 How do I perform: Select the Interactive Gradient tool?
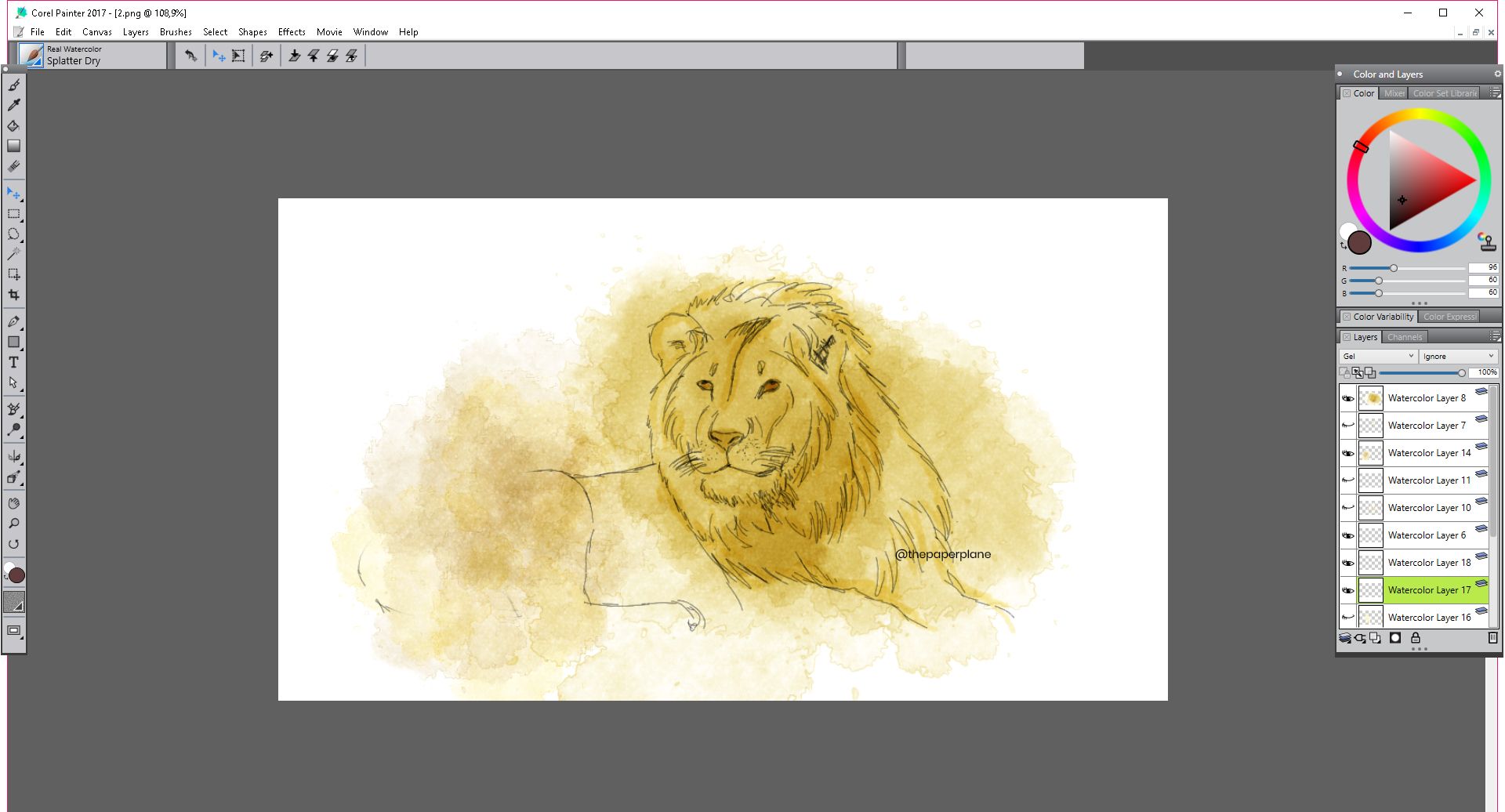pos(13,146)
